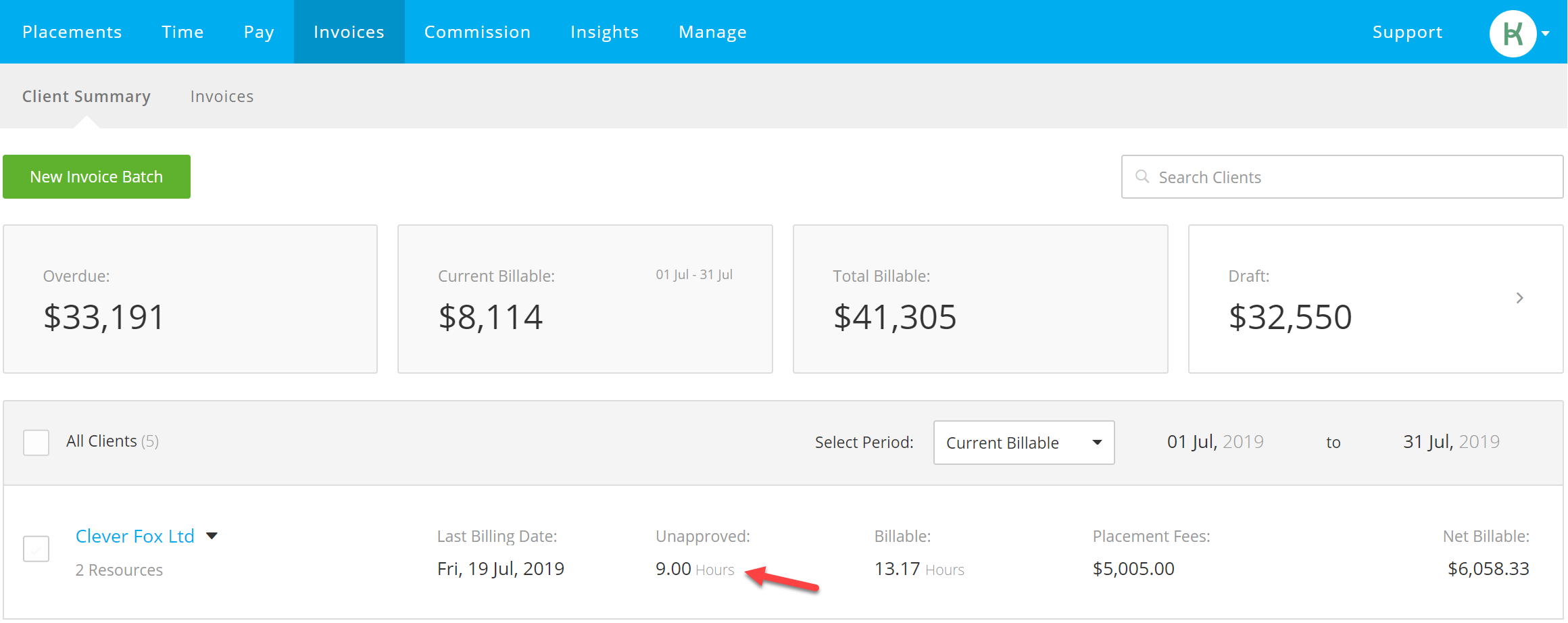Viewport: 1568px width, 623px height.
Task: Open the Clever Fox Ltd client link
Action: click(x=135, y=536)
